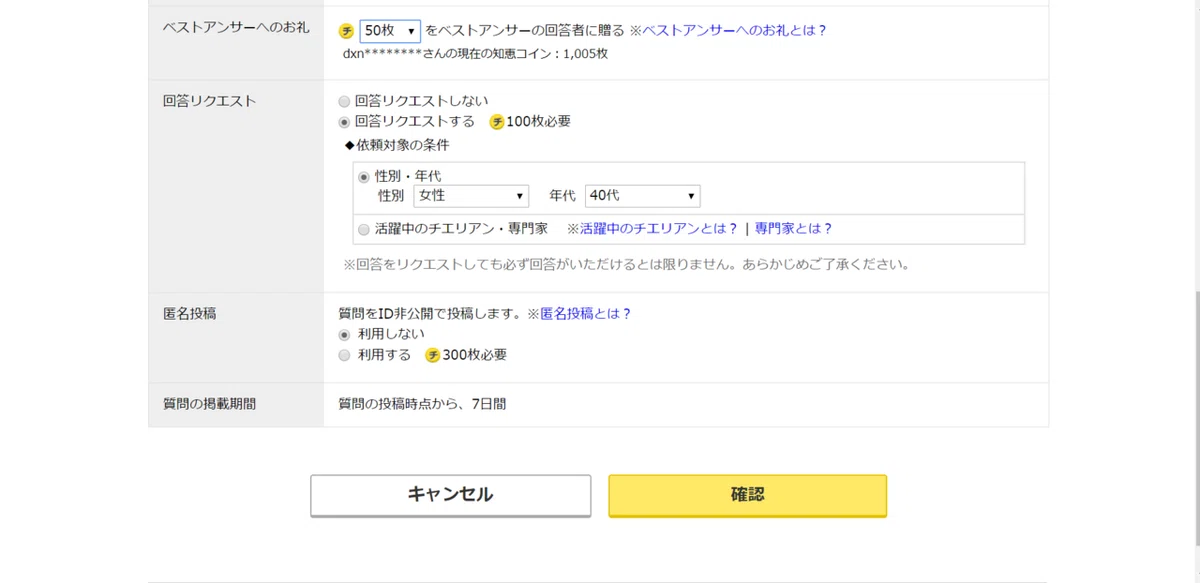The width and height of the screenshot is (1200, 583).
Task: Choose 活躍中のチエリアン・専門家 radio
Action: pyautogui.click(x=364, y=229)
